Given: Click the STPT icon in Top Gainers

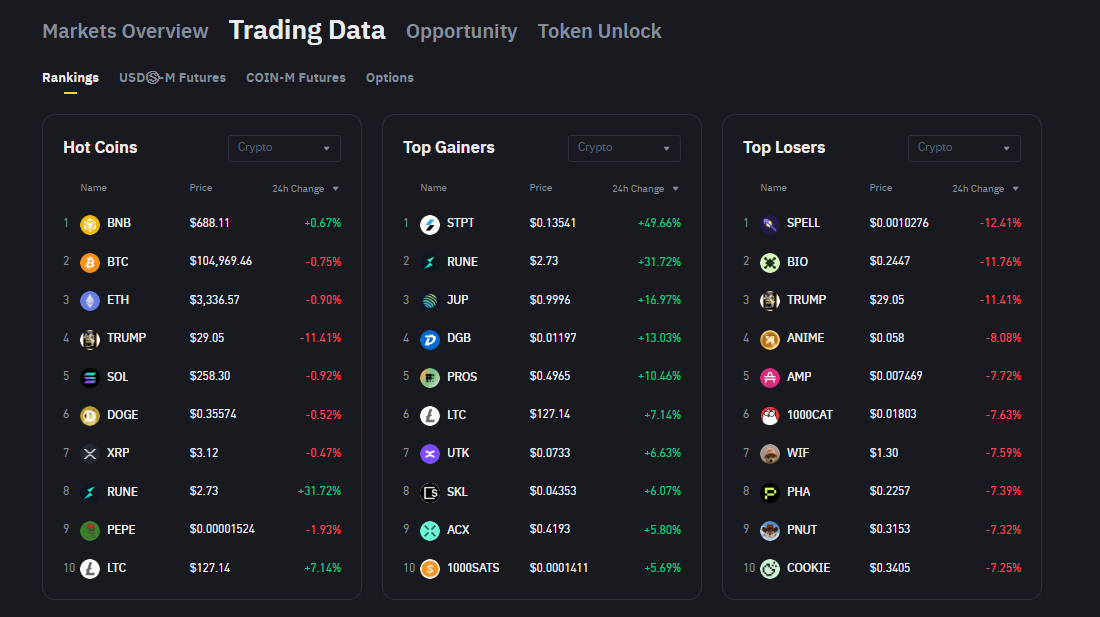Looking at the screenshot, I should tap(430, 224).
